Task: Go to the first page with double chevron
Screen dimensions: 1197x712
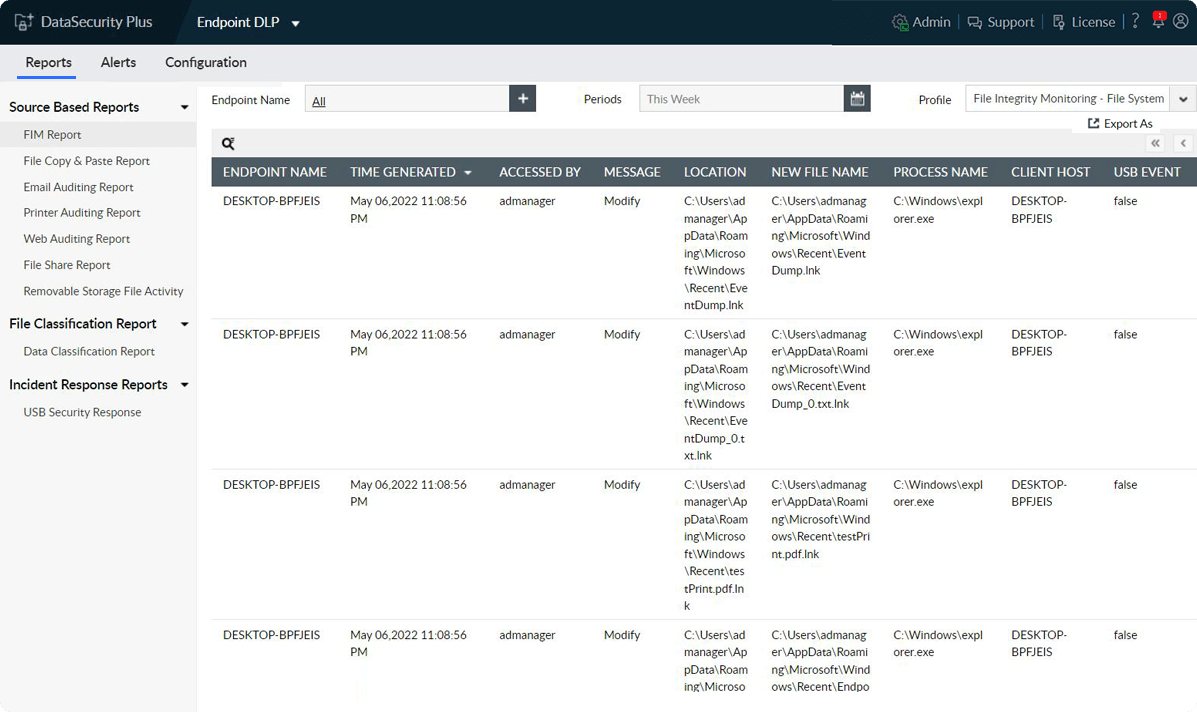Action: pos(1156,144)
